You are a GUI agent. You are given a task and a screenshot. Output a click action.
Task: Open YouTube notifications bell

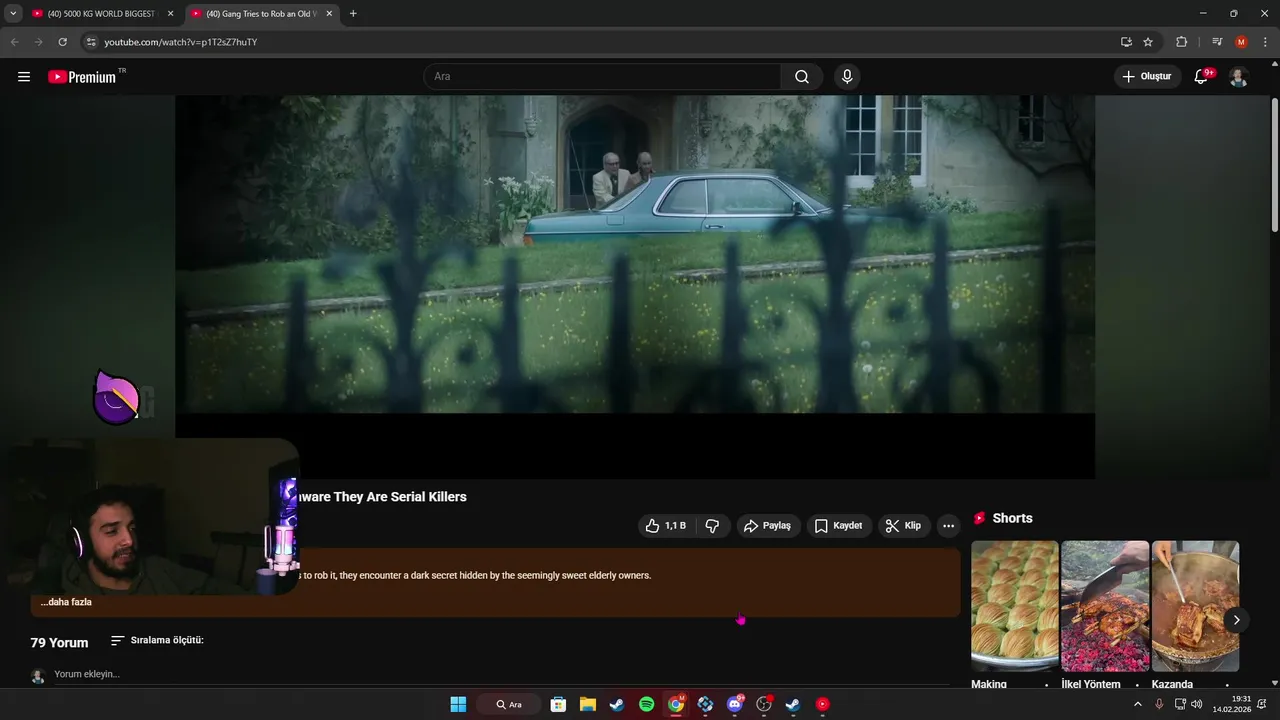[x=1202, y=77]
